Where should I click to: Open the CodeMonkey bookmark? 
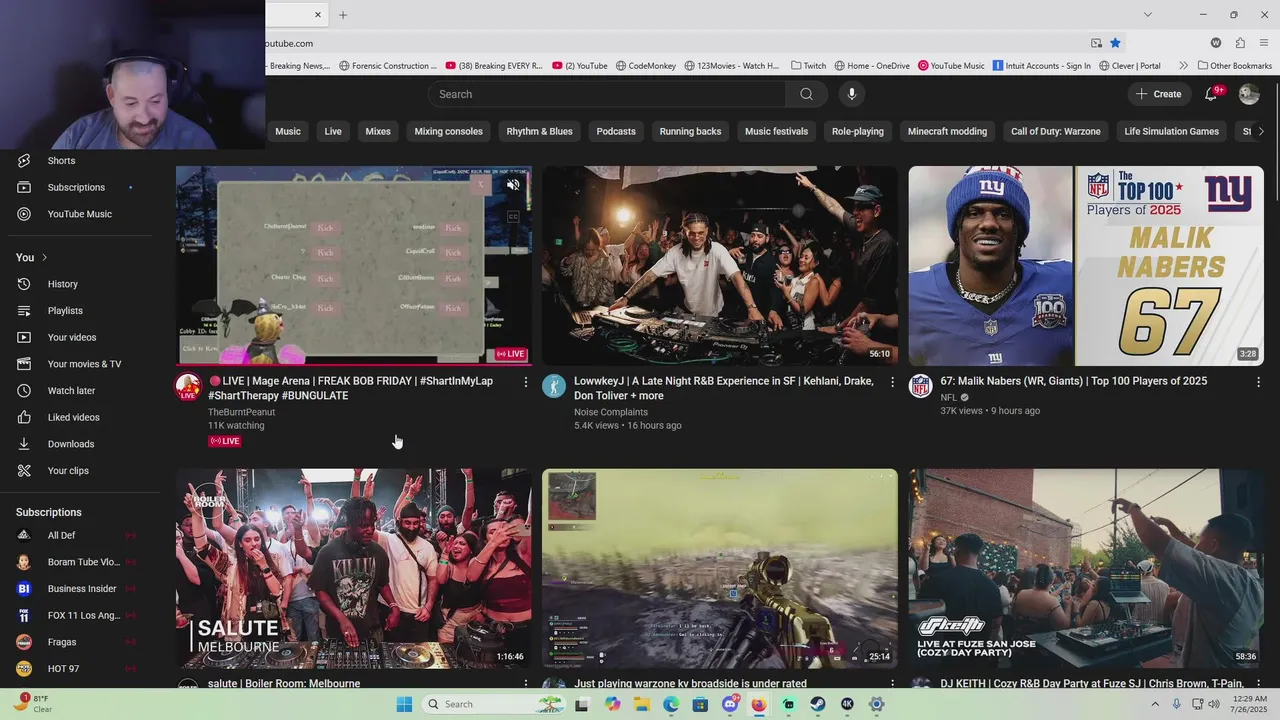click(645, 66)
